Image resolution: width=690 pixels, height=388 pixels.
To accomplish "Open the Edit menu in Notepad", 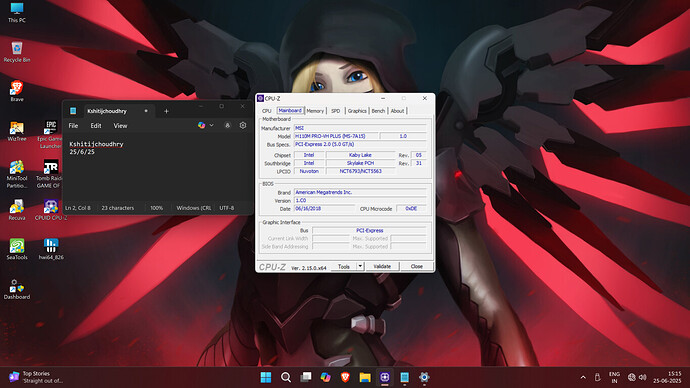I will point(96,126).
